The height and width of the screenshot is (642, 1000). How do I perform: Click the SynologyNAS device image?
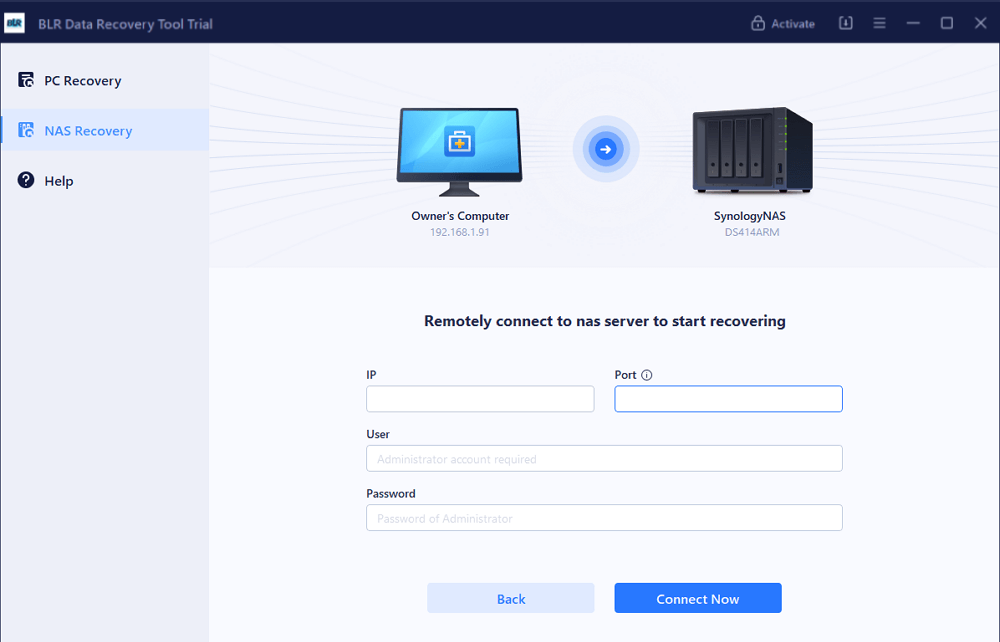pos(753,150)
